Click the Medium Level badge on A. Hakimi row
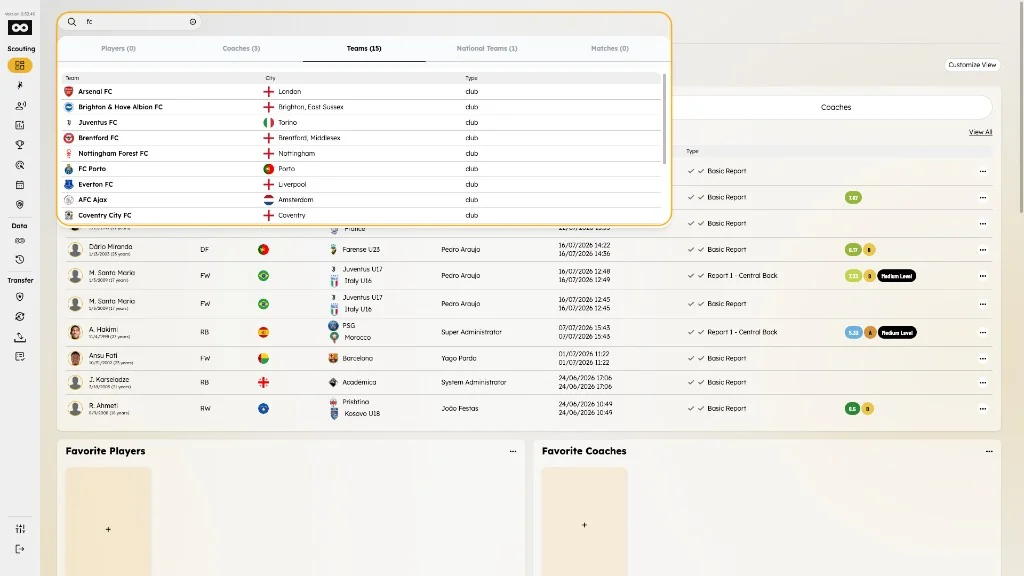This screenshot has height=576, width=1024. tap(897, 332)
